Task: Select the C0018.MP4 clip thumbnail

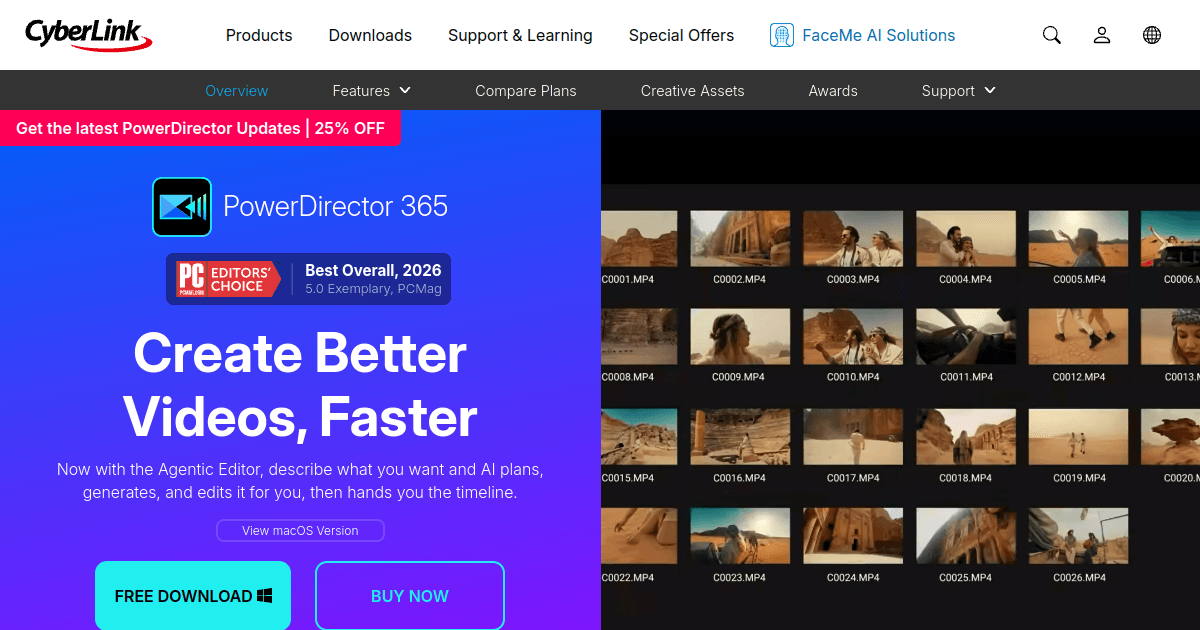Action: (x=966, y=437)
